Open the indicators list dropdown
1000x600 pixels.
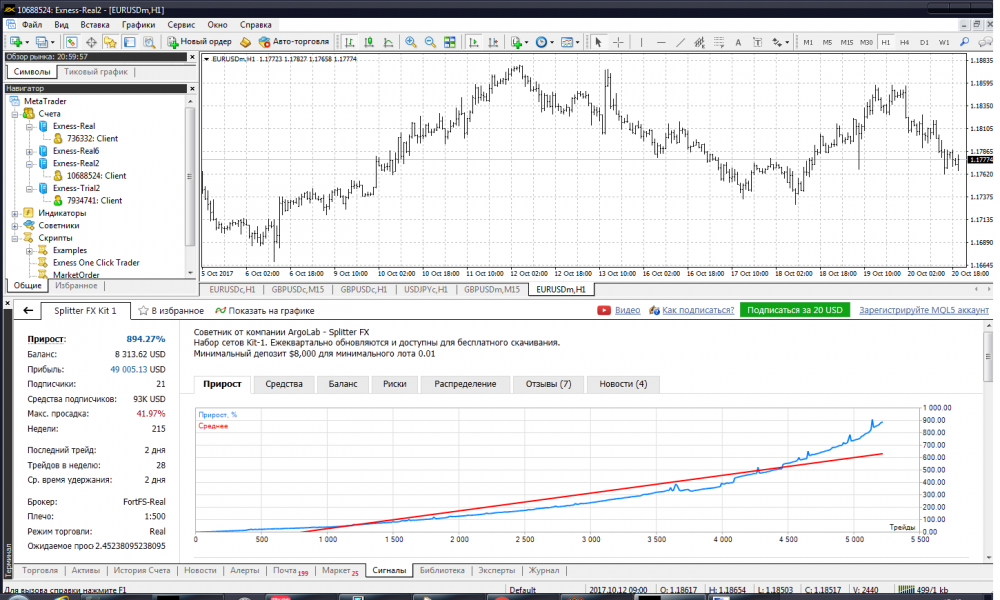coord(526,43)
